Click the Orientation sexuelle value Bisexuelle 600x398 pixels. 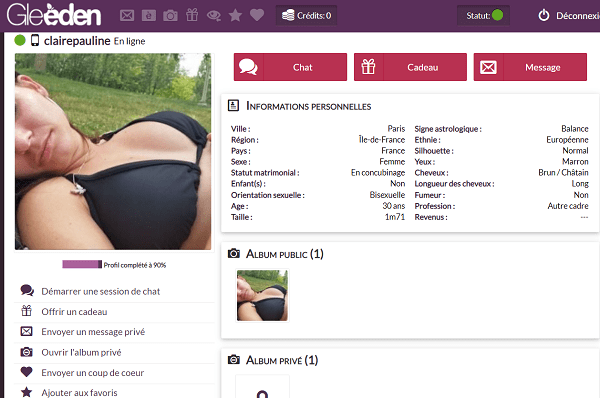coord(387,195)
